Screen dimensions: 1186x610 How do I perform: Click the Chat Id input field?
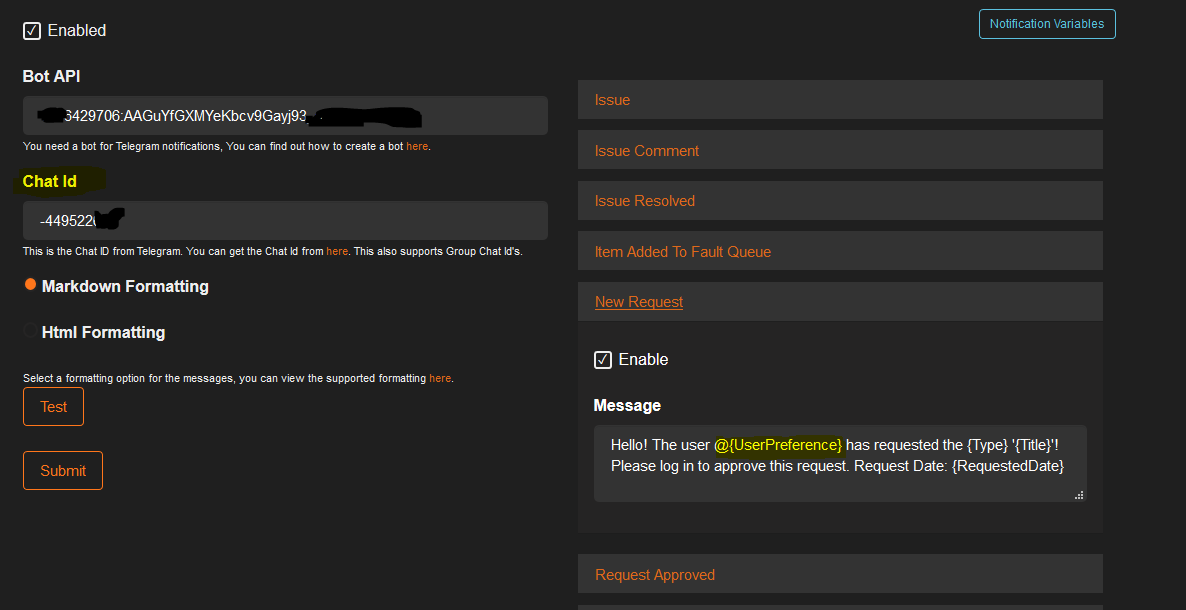(285, 220)
